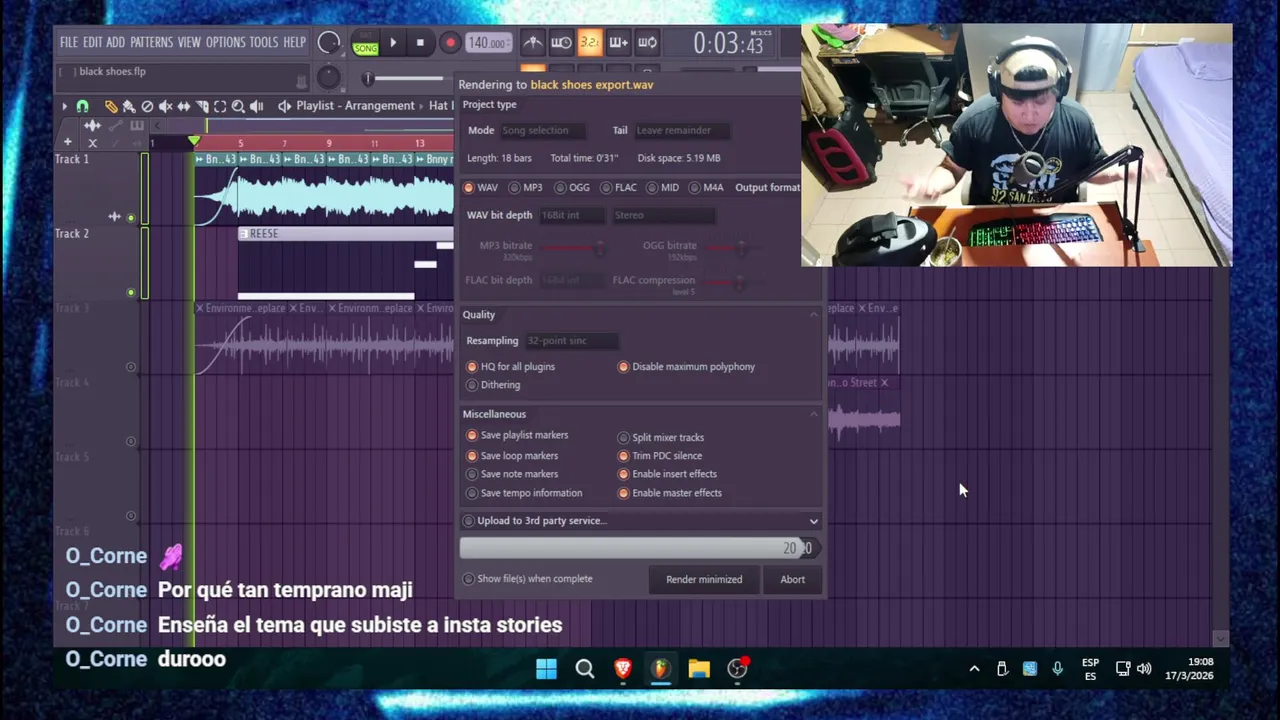Open the TOOLS menu
Screen dimensions: 1280x720
coord(264,42)
